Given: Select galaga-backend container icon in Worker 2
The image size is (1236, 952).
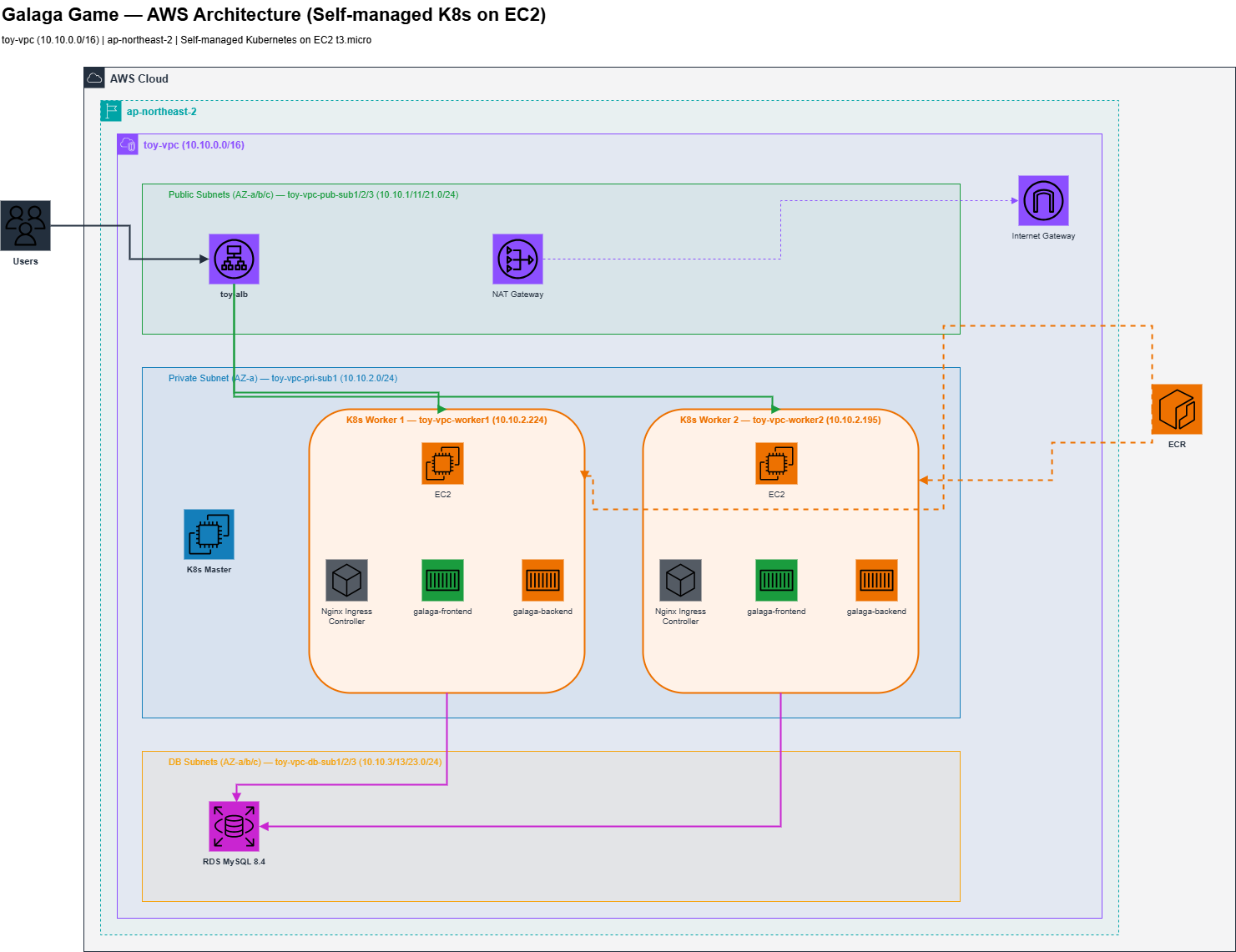Looking at the screenshot, I should click(x=876, y=580).
